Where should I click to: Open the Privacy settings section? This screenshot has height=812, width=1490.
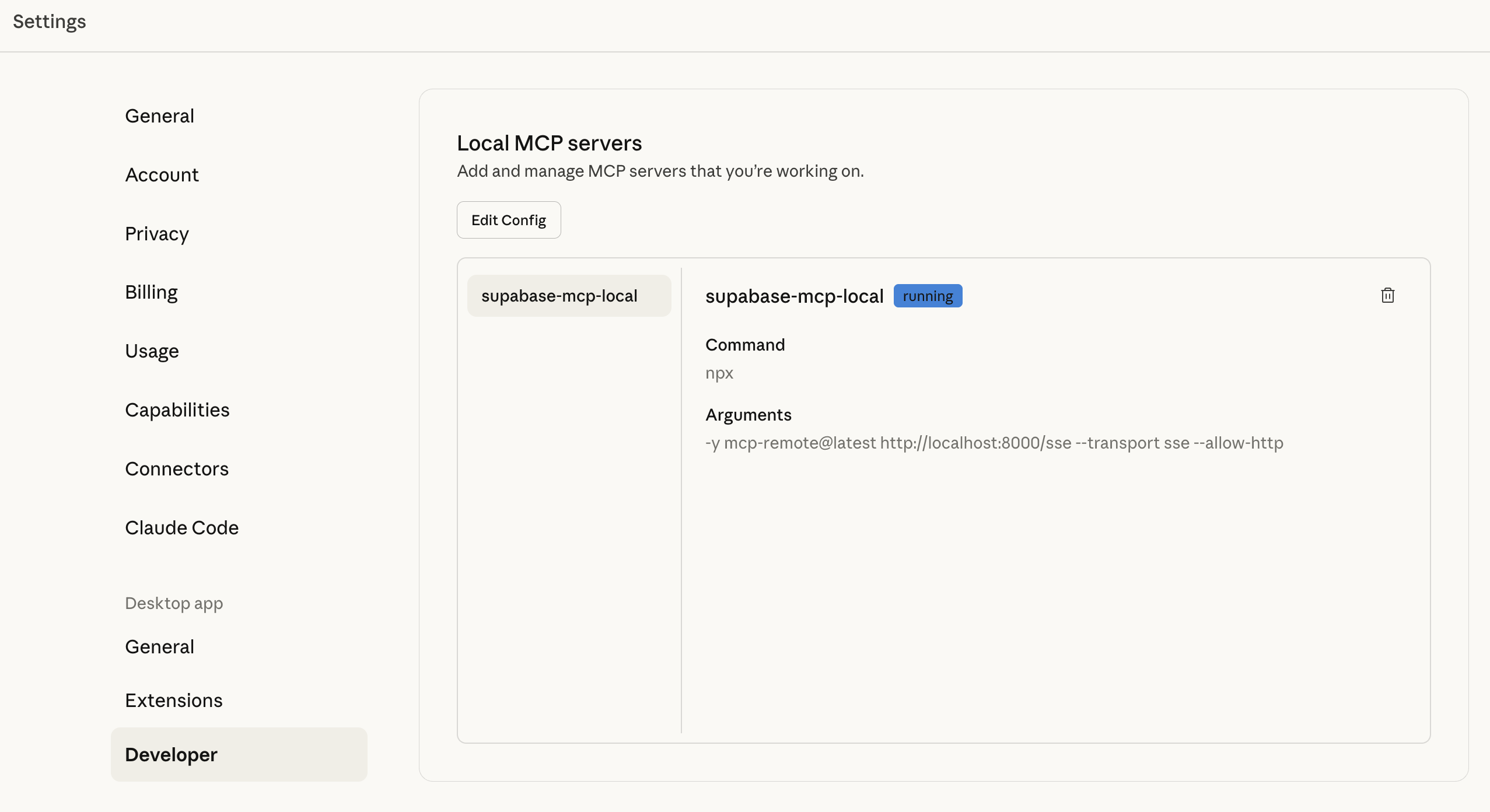click(x=156, y=233)
